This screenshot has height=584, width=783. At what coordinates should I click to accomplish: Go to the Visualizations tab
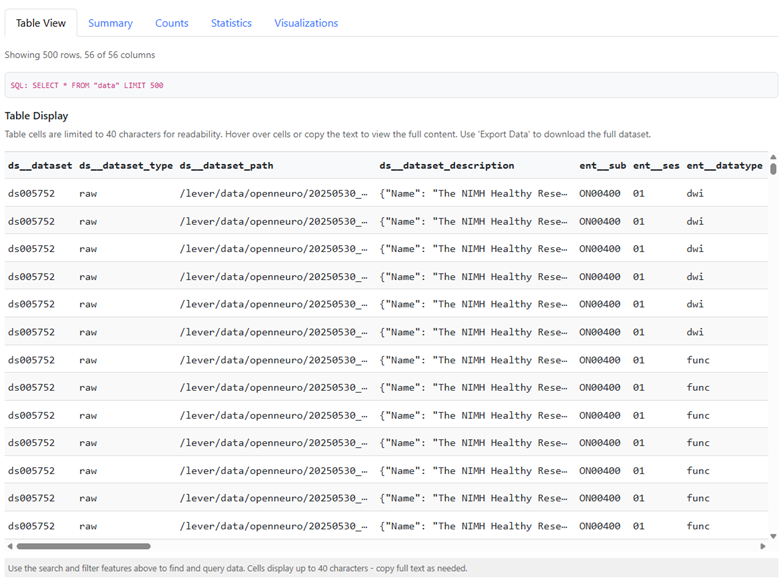click(x=306, y=23)
